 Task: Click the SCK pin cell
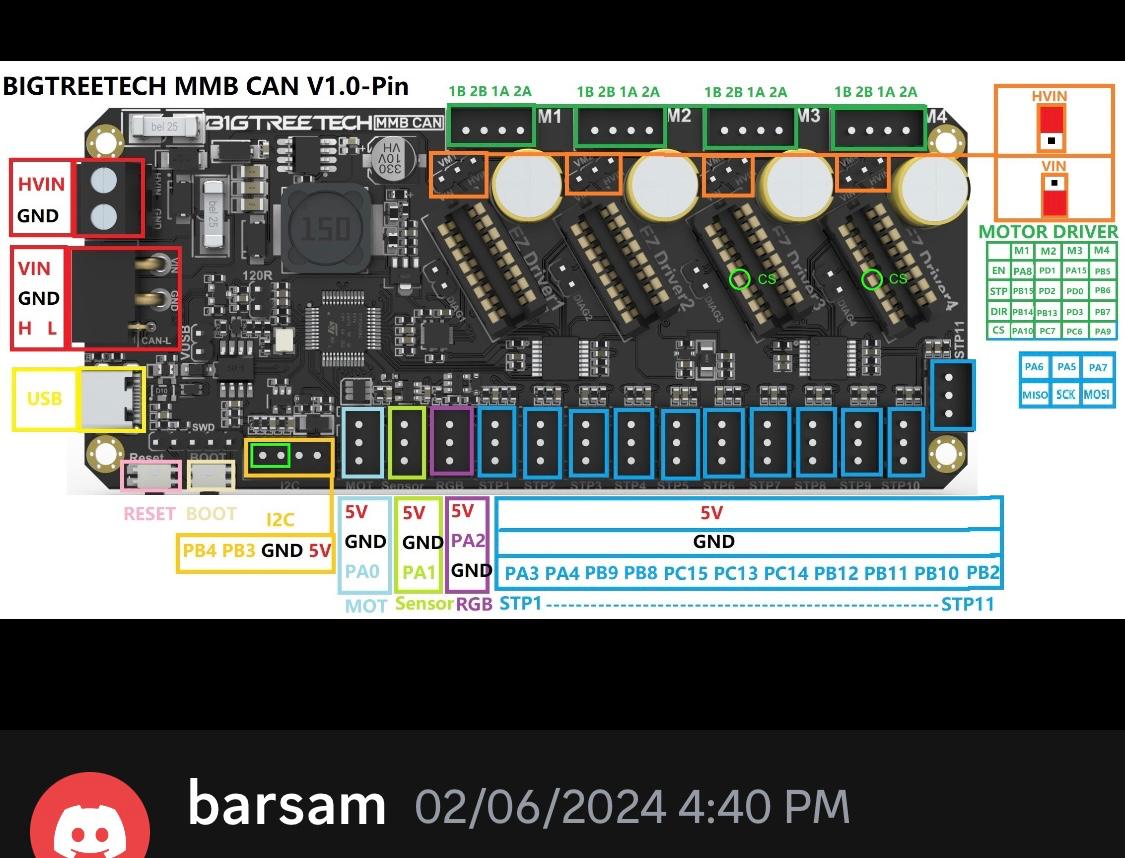click(1065, 395)
